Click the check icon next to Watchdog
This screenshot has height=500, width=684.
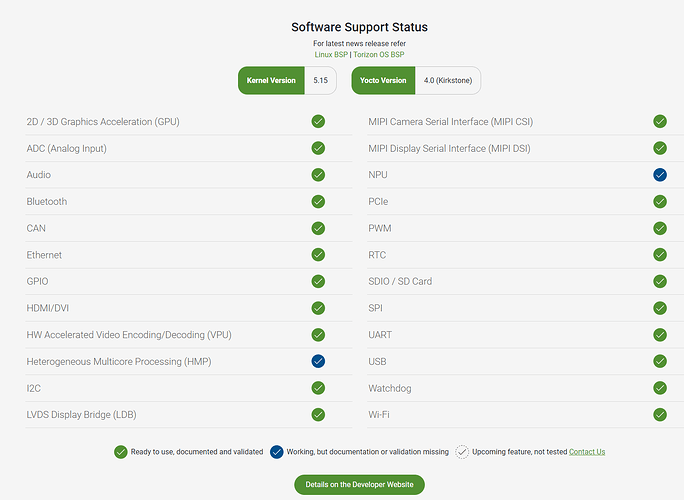point(660,388)
